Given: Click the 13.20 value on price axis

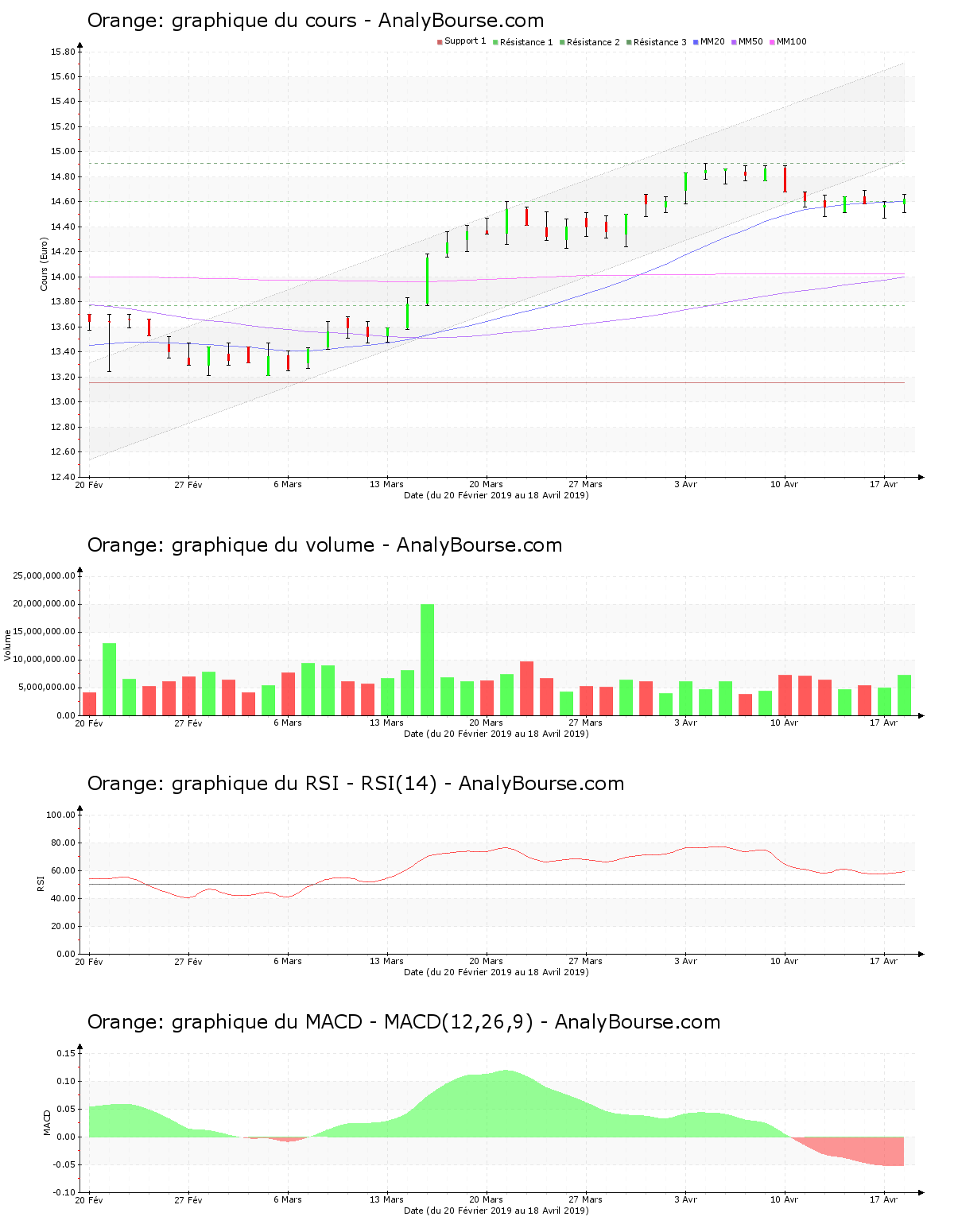Looking at the screenshot, I should [63, 377].
